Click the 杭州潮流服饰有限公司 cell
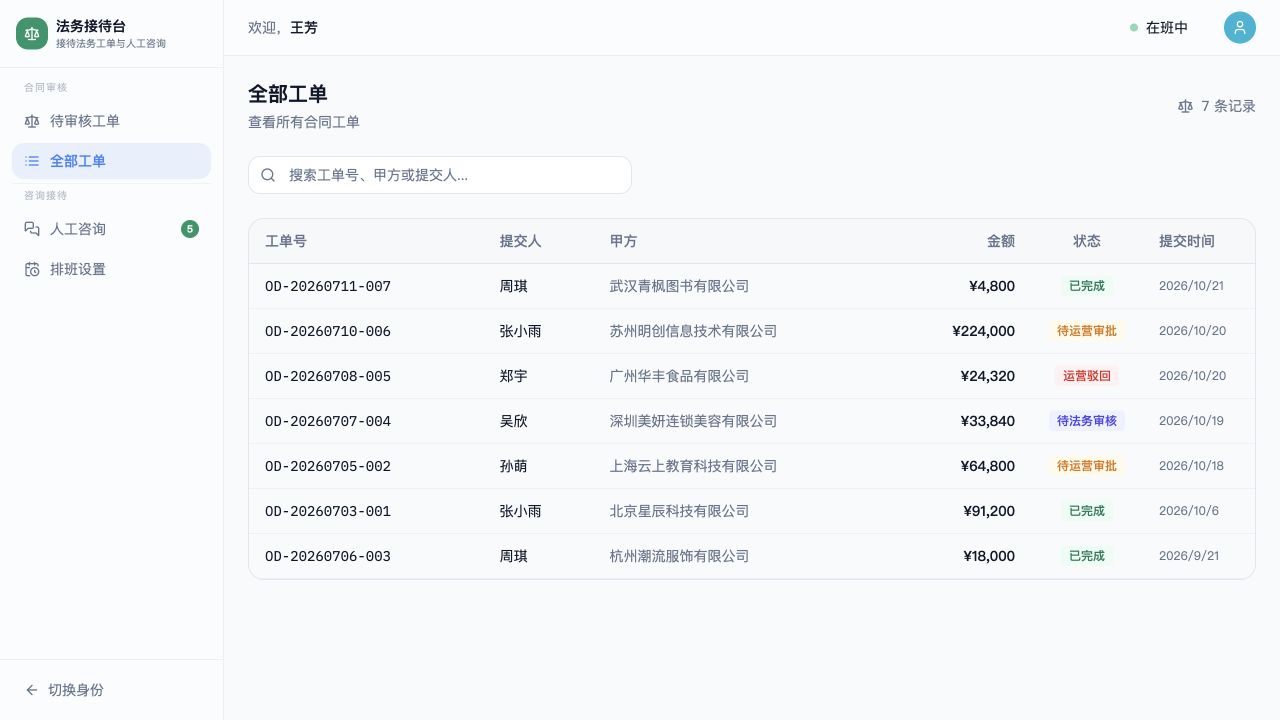The height and width of the screenshot is (720, 1280). [x=679, y=556]
